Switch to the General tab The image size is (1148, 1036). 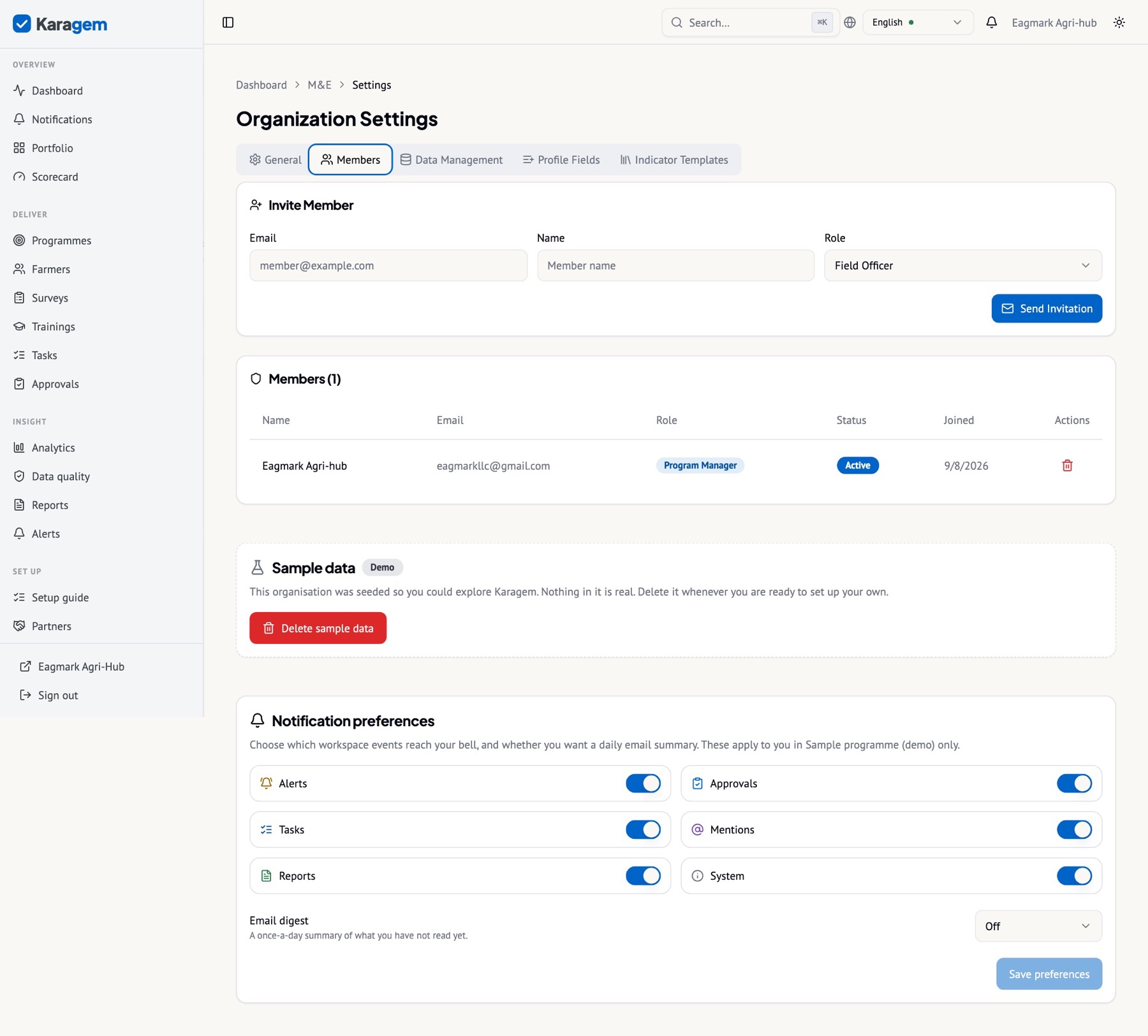pyautogui.click(x=276, y=159)
